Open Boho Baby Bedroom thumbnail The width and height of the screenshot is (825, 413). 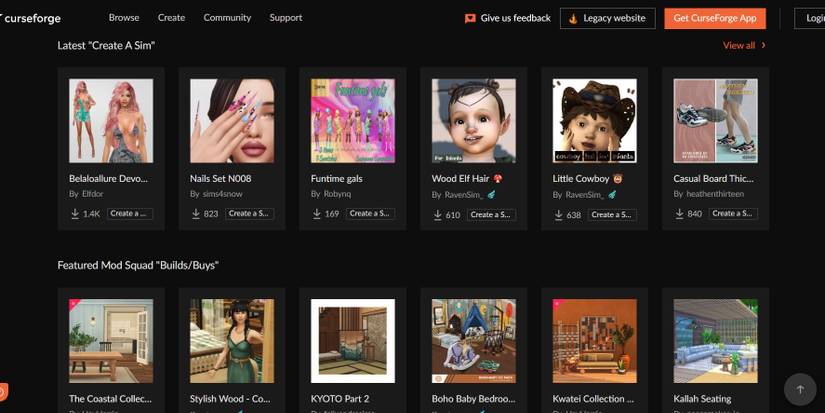pos(474,341)
